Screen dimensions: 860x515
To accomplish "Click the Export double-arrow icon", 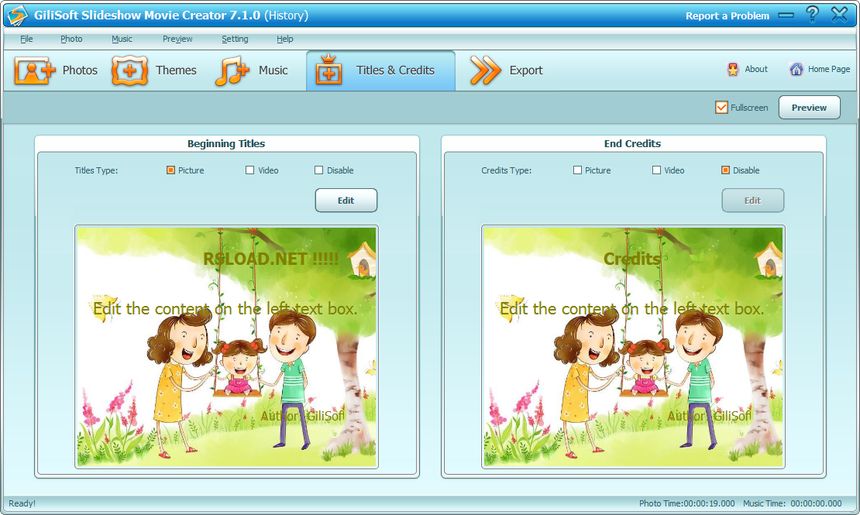I will click(x=485, y=70).
